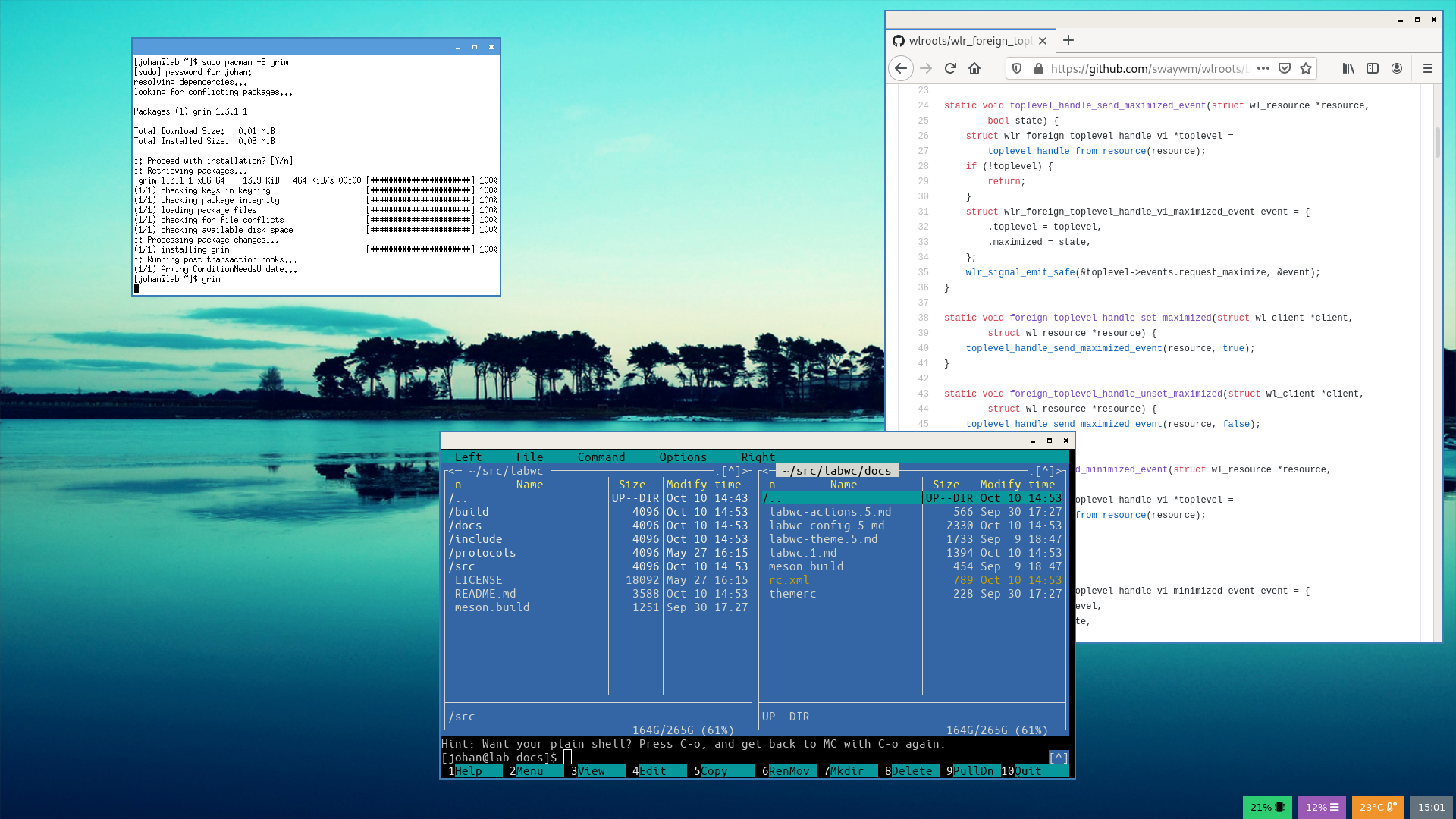
Task: Open Firefox library icon
Action: click(1348, 68)
